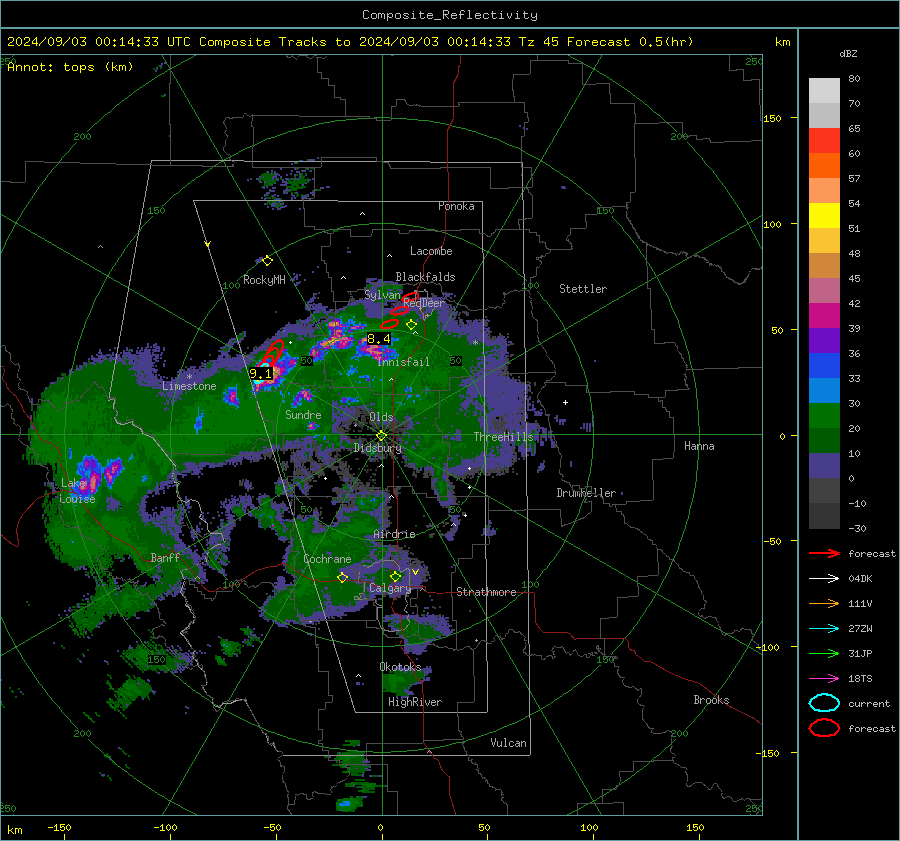Image resolution: width=900 pixels, height=841 pixels.
Task: Click the purple swatch between 39 and 36
Action: pos(824,340)
